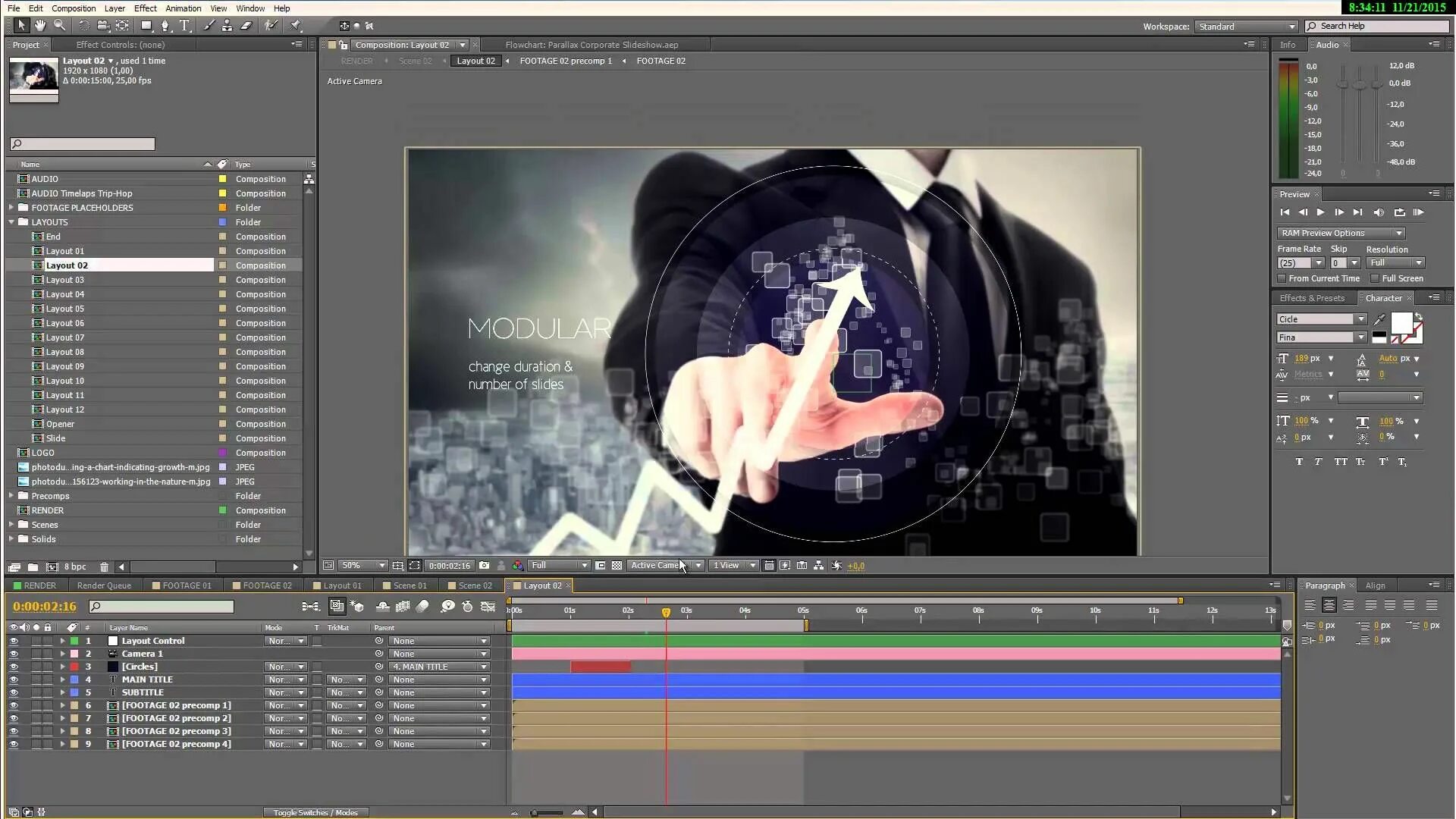Select the Composition menu item

click(73, 8)
